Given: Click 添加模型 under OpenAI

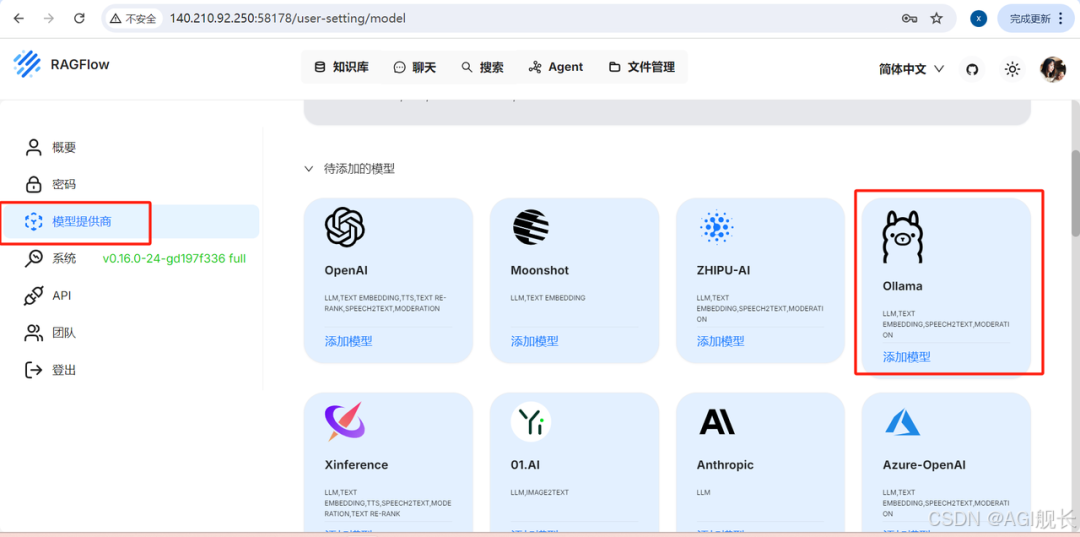Looking at the screenshot, I should [x=349, y=341].
